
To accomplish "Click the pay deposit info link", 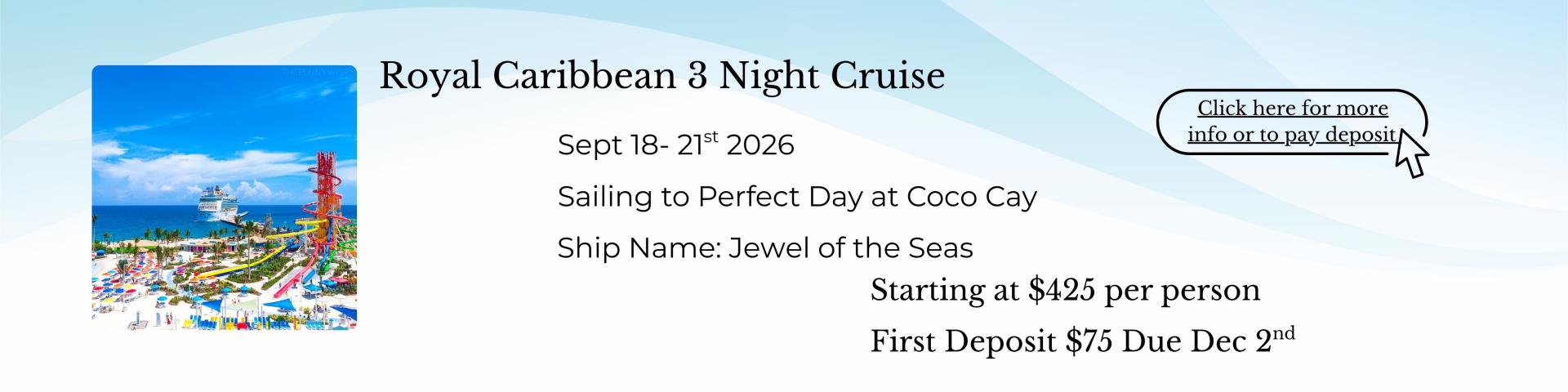I will point(1292,122).
